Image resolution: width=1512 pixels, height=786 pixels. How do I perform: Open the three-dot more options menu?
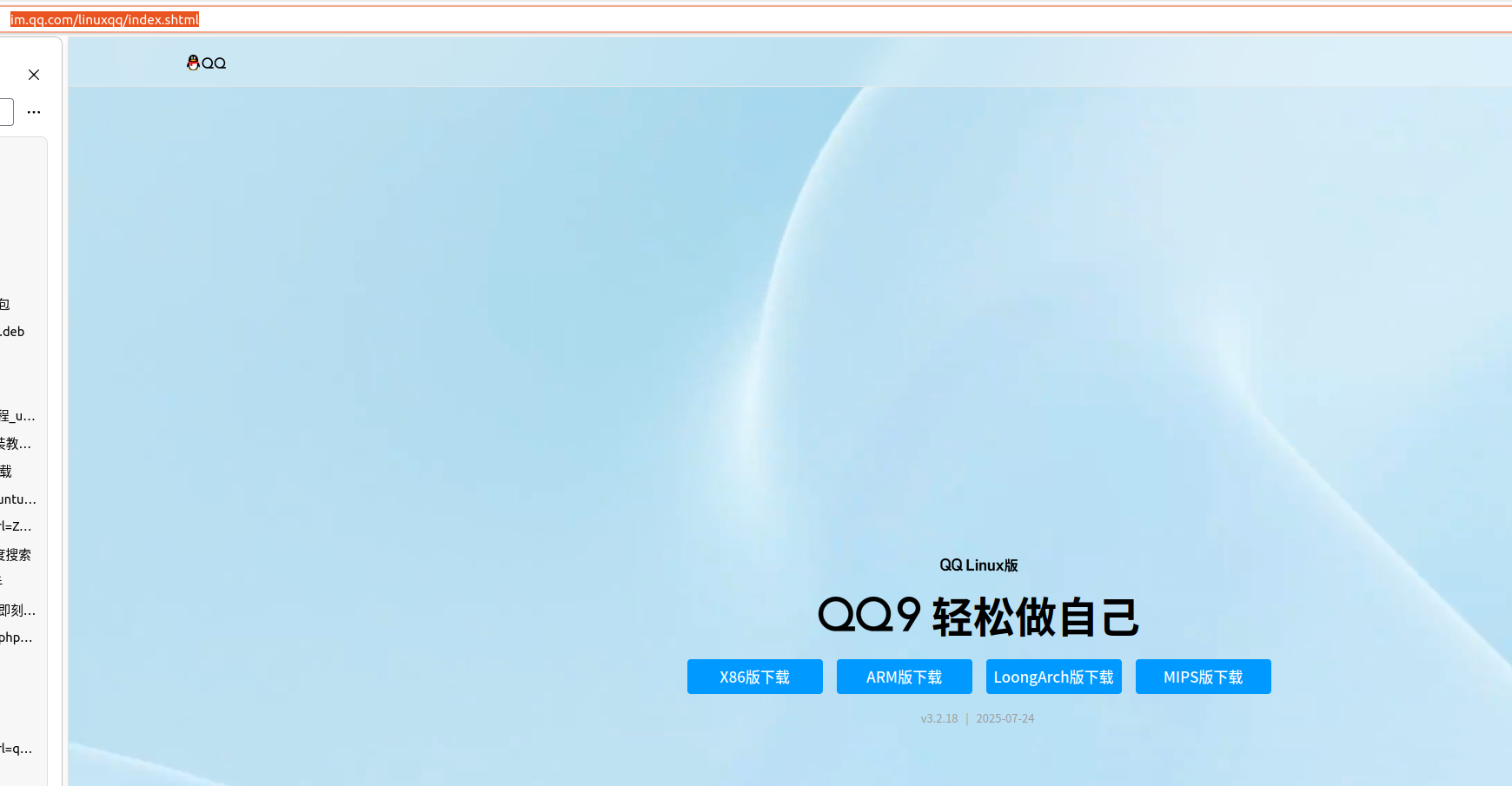tap(34, 112)
